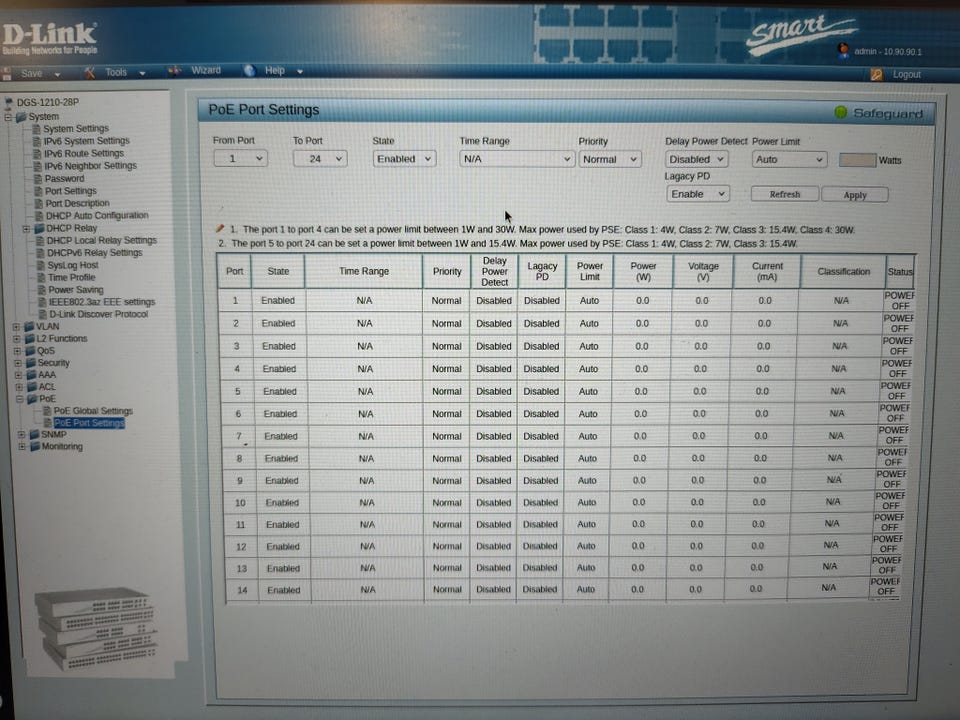Click port 1 row State Enabled cell
The width and height of the screenshot is (960, 720).
click(x=278, y=301)
